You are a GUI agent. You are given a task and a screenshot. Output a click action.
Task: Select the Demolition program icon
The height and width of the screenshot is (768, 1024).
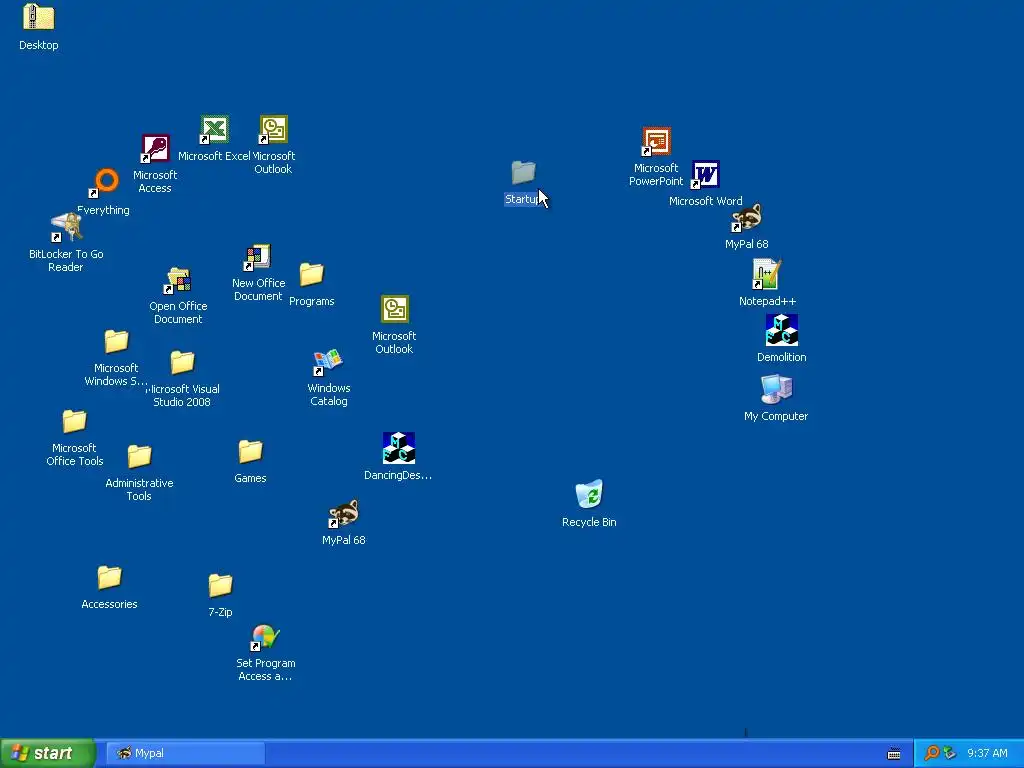pyautogui.click(x=782, y=330)
